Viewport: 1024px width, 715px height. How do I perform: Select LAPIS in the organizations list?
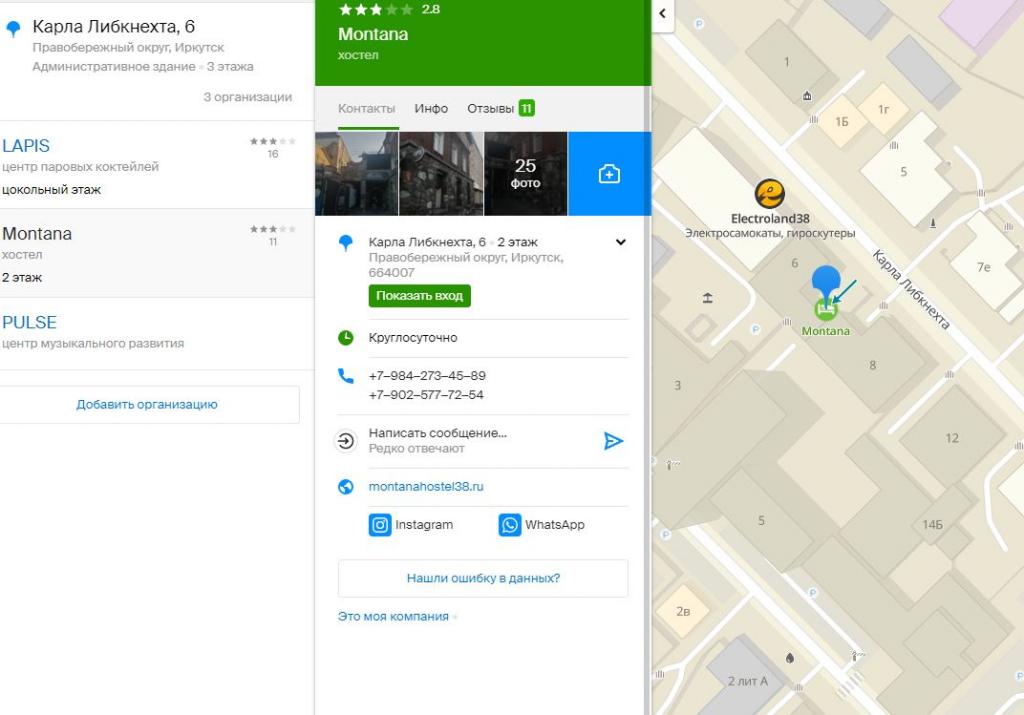click(x=26, y=146)
